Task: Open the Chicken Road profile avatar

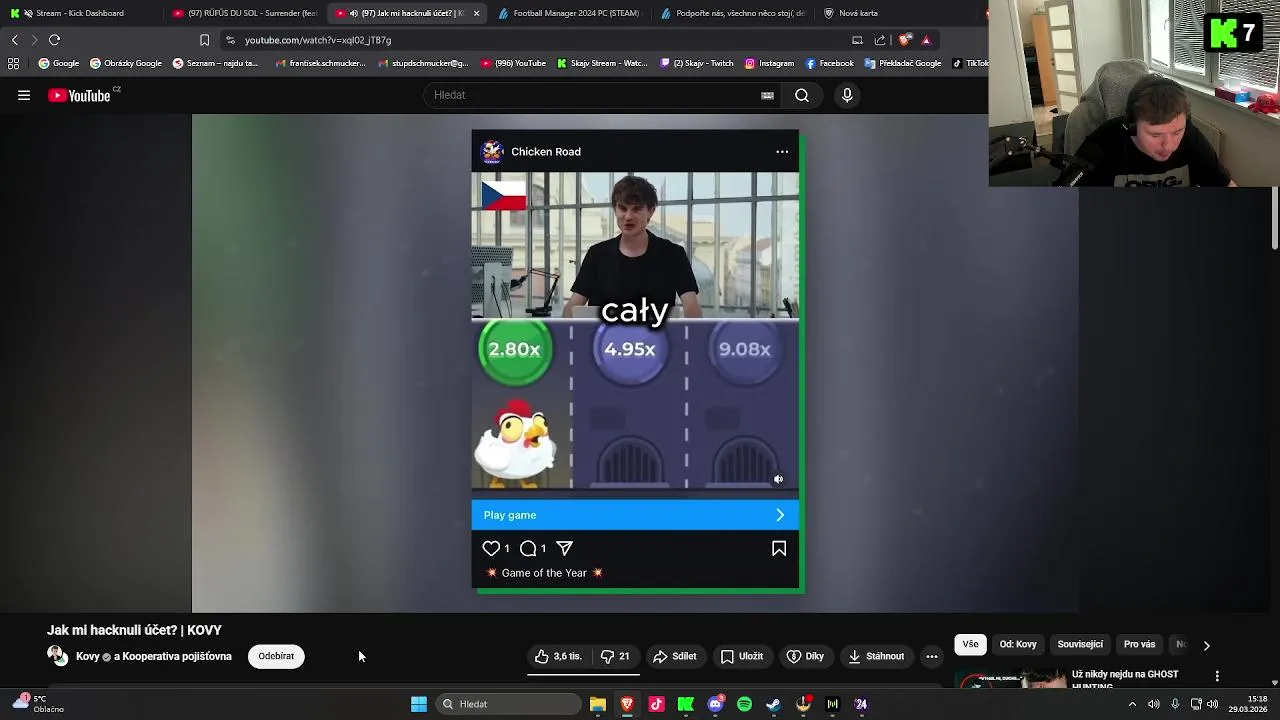Action: [x=492, y=152]
